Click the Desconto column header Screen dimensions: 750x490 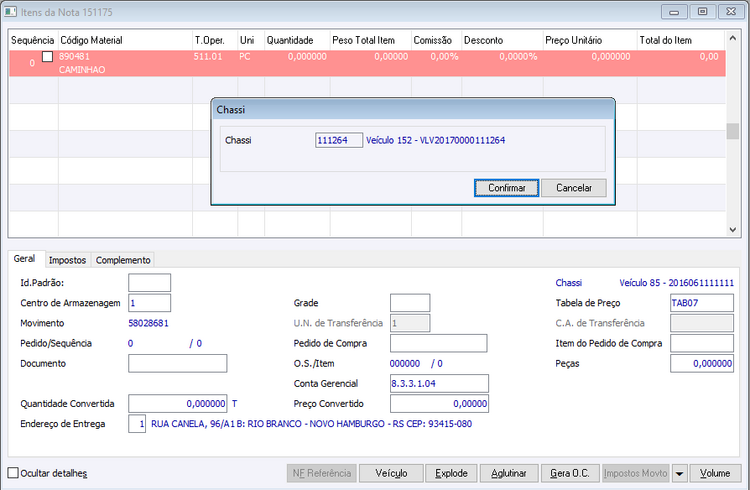tap(502, 40)
